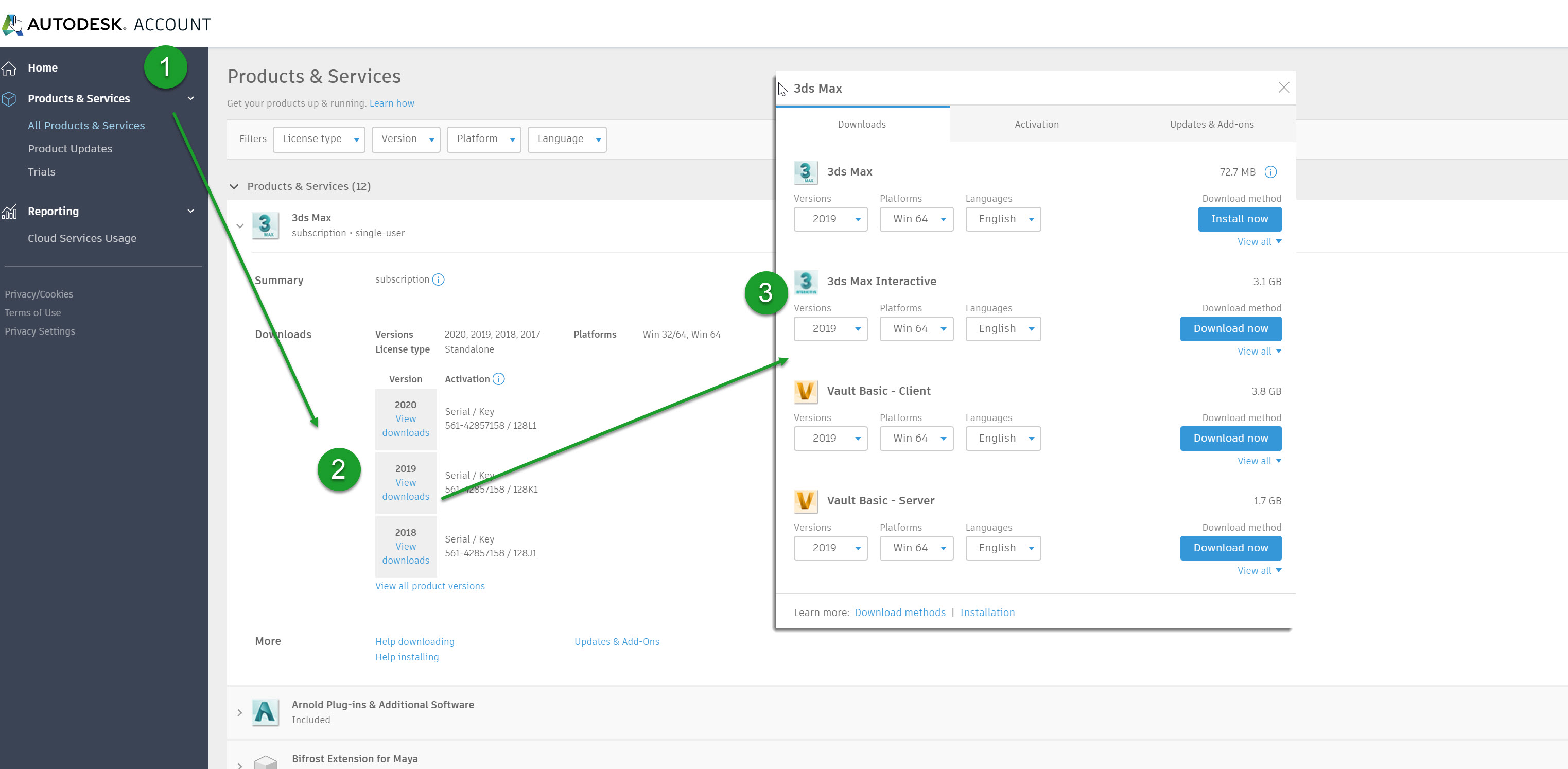Screen dimensions: 1568x769
Task: Open 3ds Max Interactive Versions 2019 dropdown
Action: [x=830, y=329]
